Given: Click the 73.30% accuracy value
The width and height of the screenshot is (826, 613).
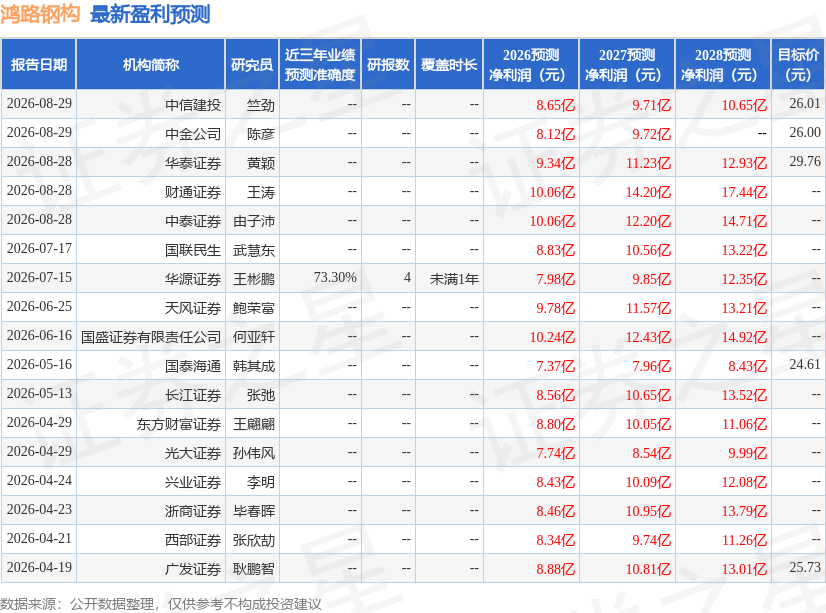Looking at the screenshot, I should [x=335, y=278].
